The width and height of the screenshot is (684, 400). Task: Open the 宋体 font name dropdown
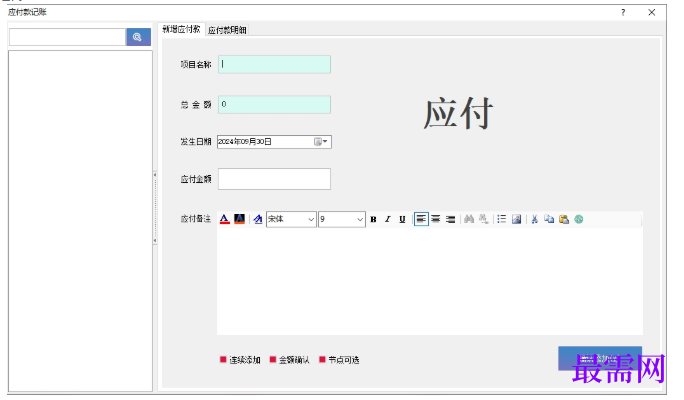click(x=291, y=219)
